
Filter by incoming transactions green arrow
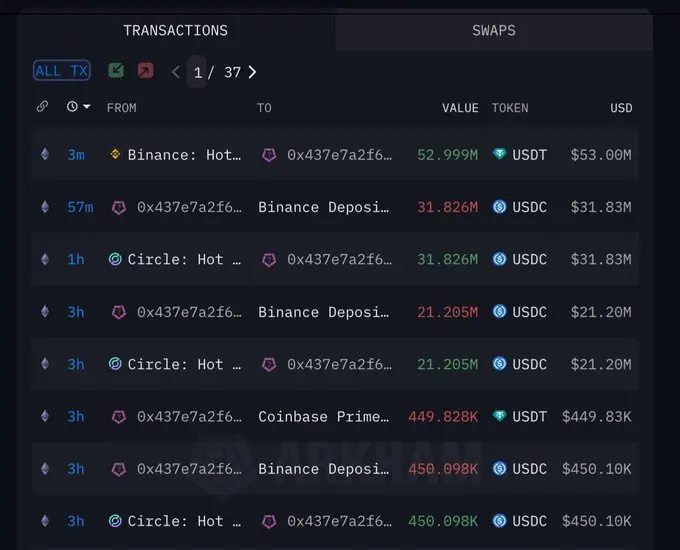pos(116,70)
